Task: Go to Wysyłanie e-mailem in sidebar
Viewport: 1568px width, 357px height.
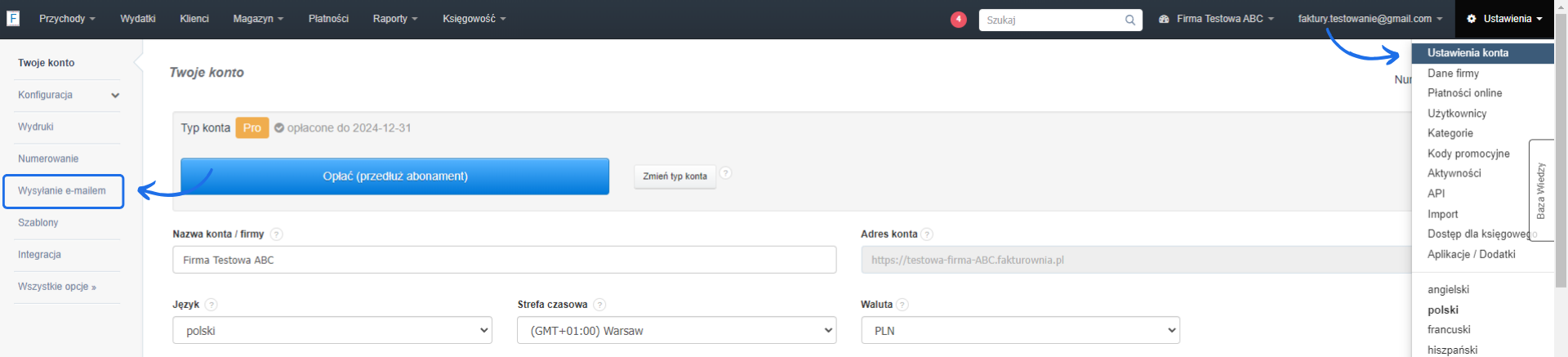Action: [62, 191]
